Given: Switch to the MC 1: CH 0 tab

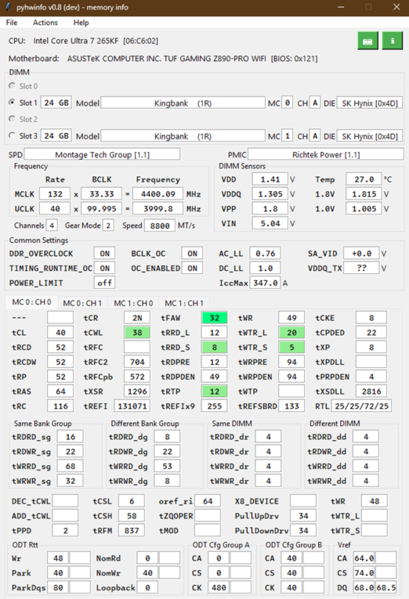Looking at the screenshot, I should tap(133, 303).
